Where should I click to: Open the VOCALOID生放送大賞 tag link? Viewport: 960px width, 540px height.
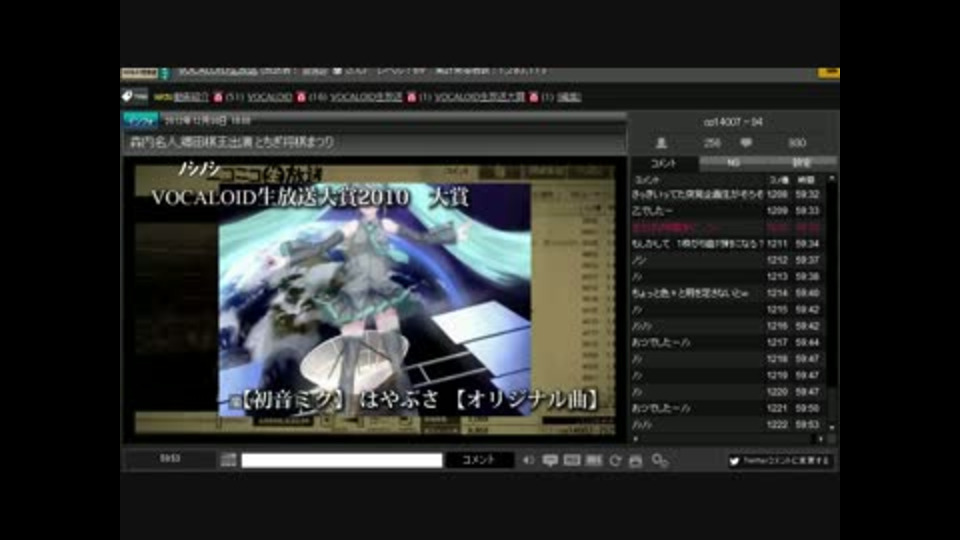(x=479, y=97)
